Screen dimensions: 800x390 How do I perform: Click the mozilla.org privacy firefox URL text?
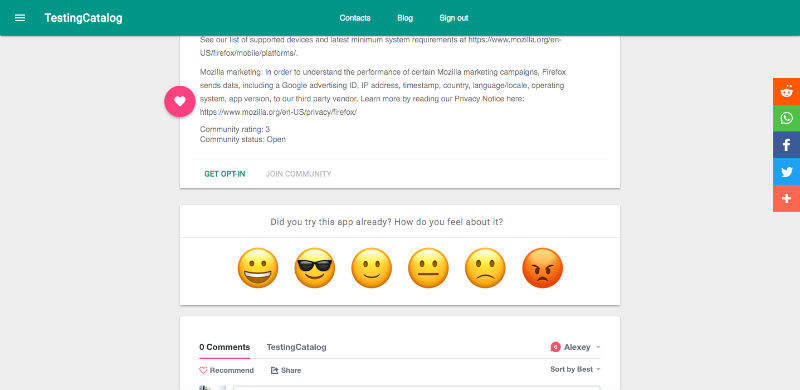click(x=278, y=112)
